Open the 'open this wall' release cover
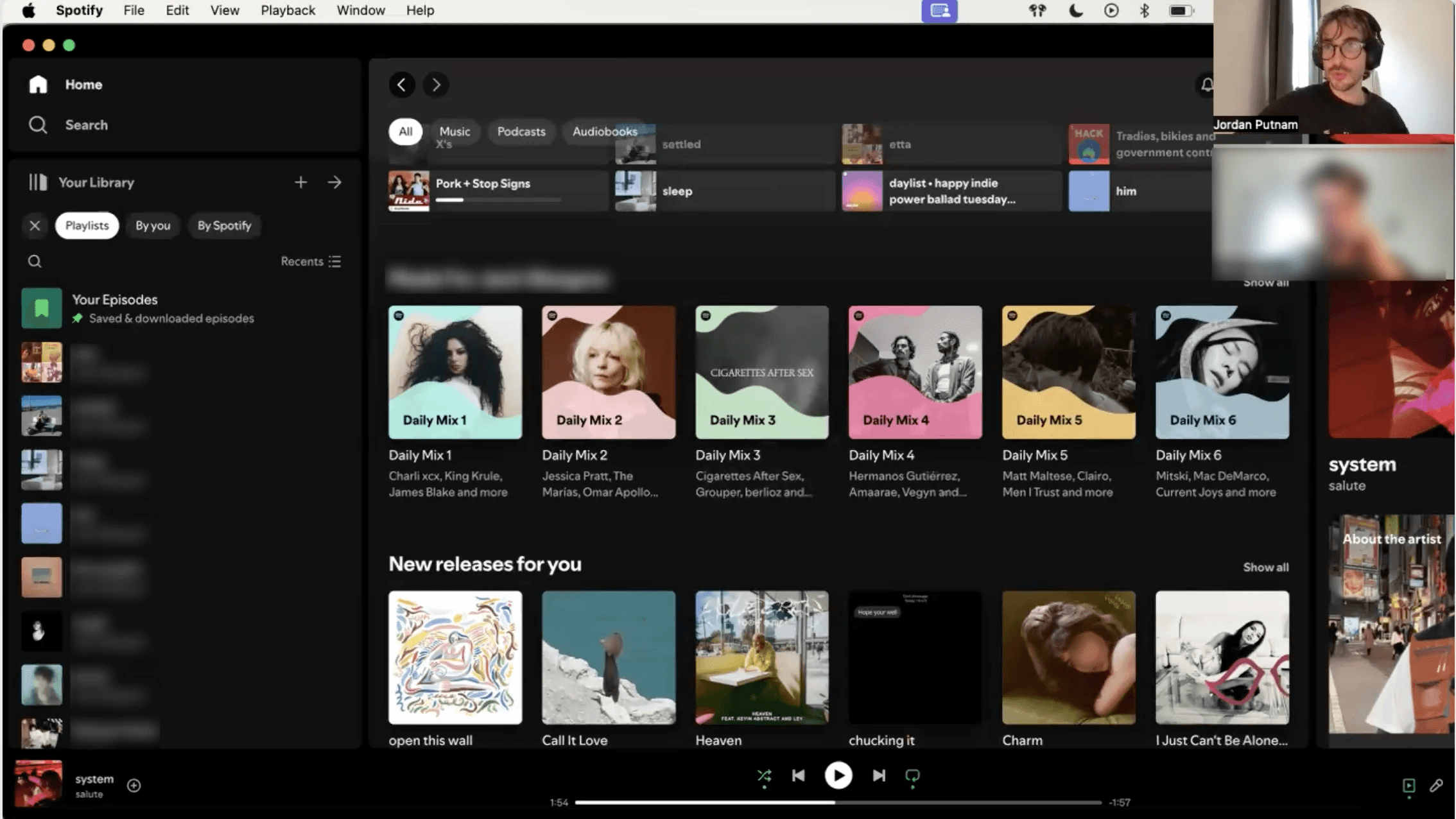Viewport: 1456px width, 819px height. 455,658
